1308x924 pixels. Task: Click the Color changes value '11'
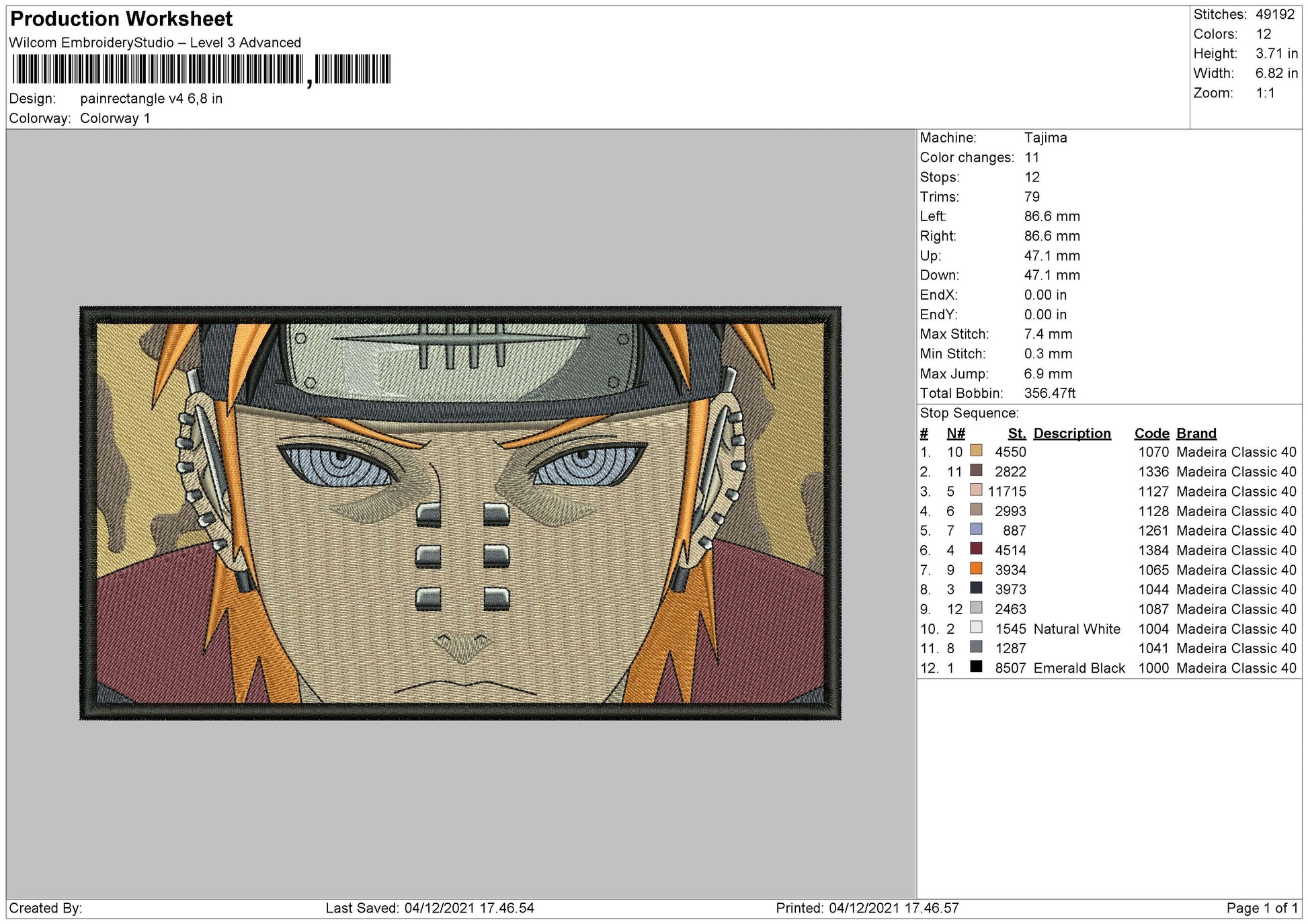click(1032, 157)
